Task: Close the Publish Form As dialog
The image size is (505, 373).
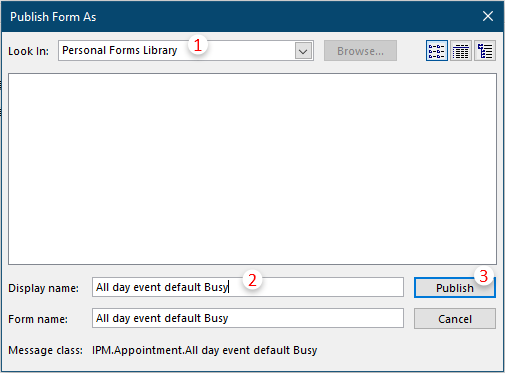Action: click(x=488, y=16)
